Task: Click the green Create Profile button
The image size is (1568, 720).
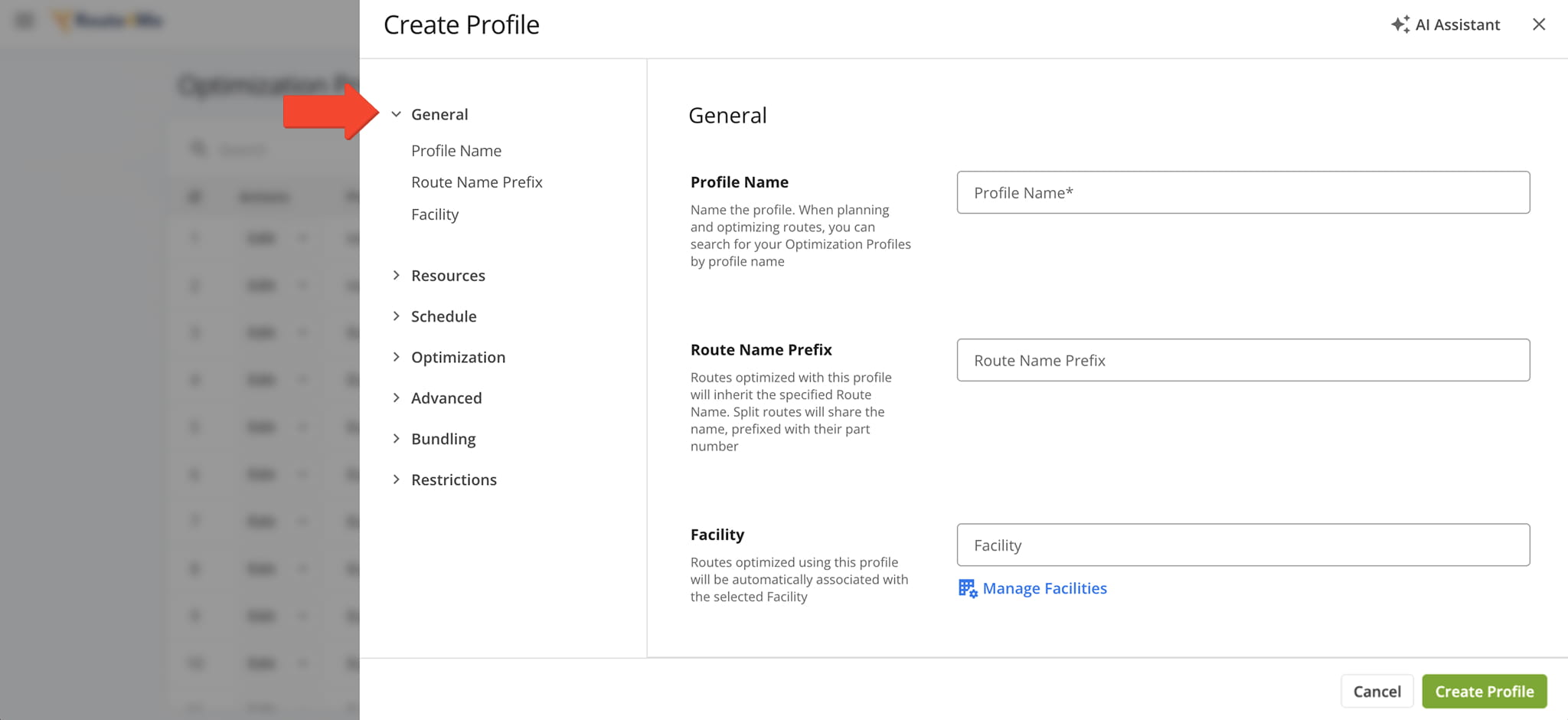Action: (1485, 692)
